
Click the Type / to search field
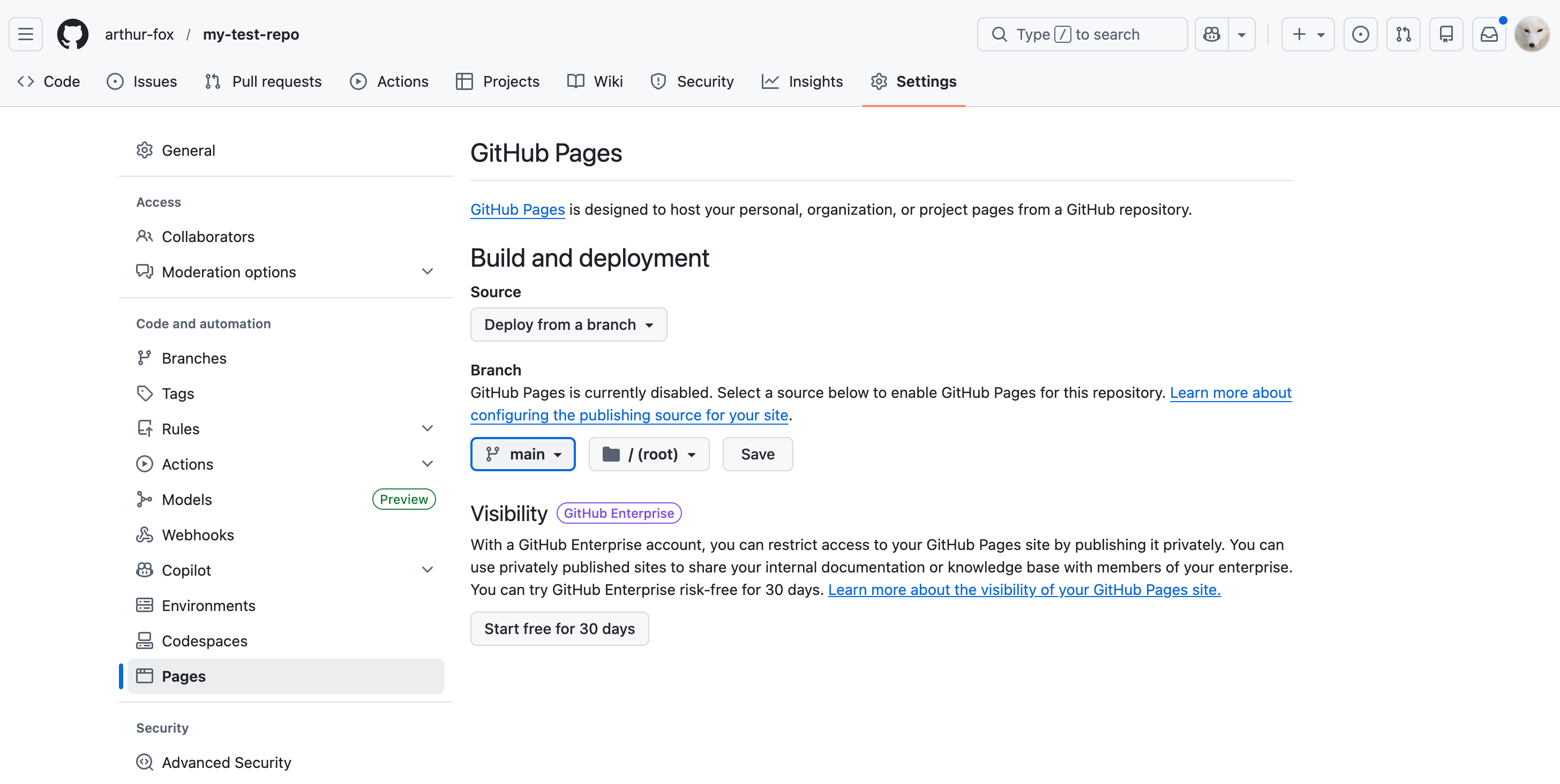click(1082, 34)
